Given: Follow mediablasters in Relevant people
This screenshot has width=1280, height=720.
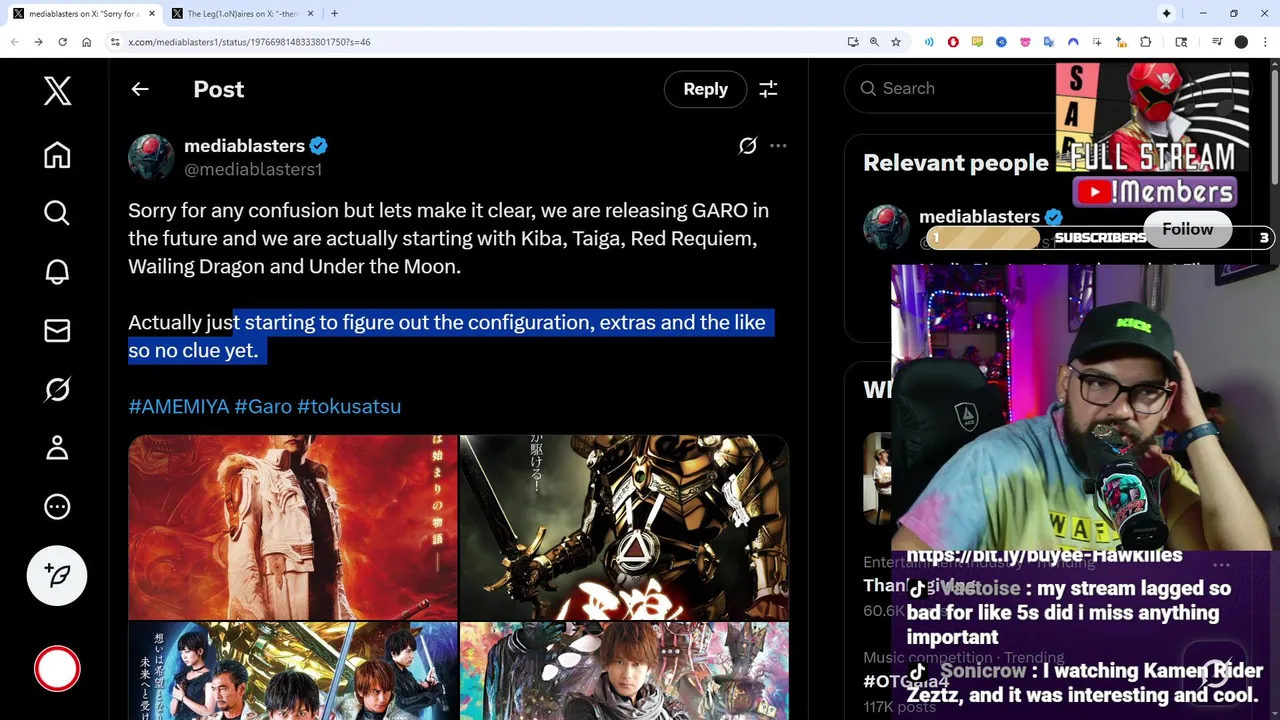Looking at the screenshot, I should pyautogui.click(x=1187, y=229).
